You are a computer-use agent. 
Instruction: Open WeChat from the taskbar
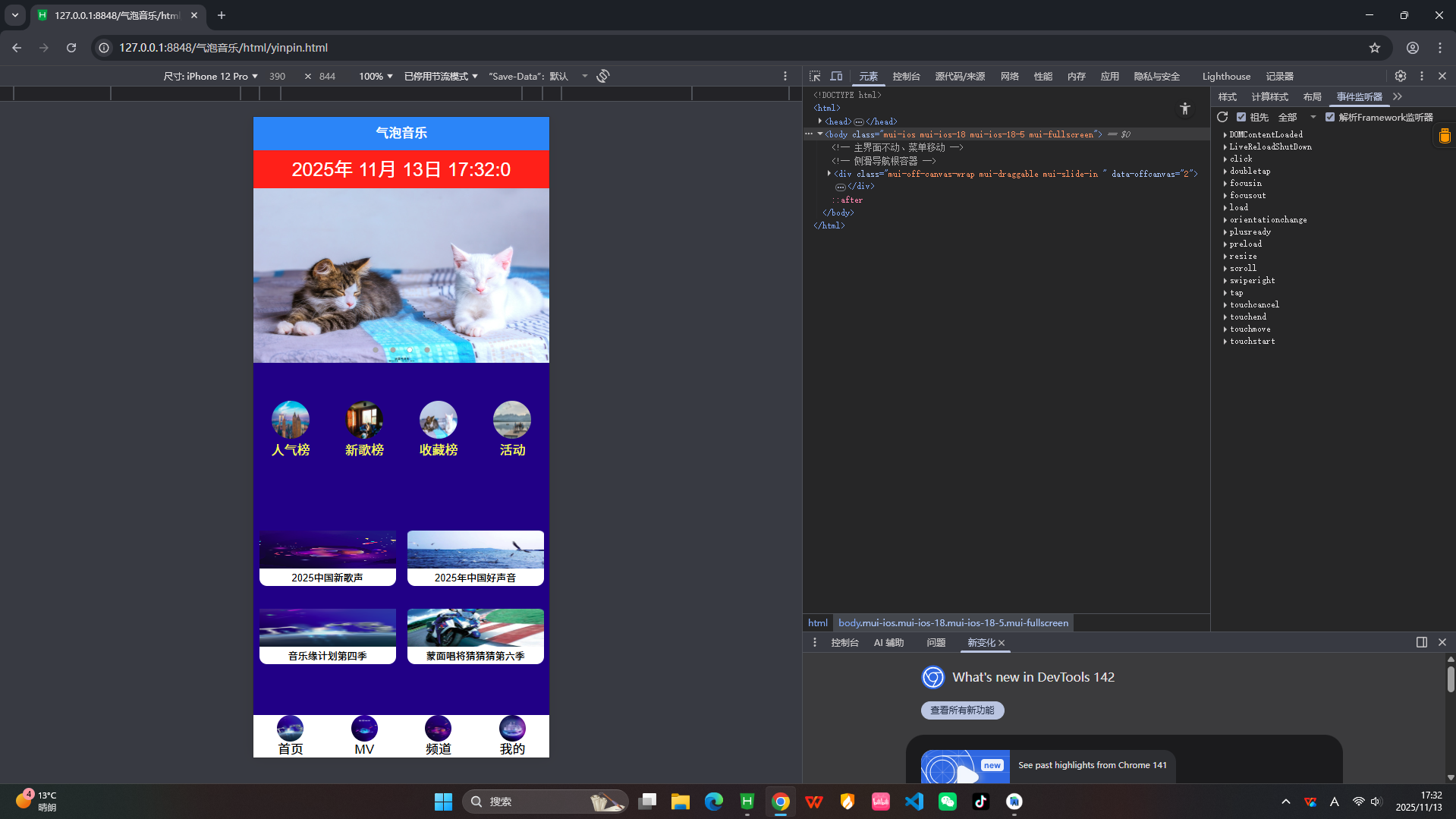coord(947,802)
